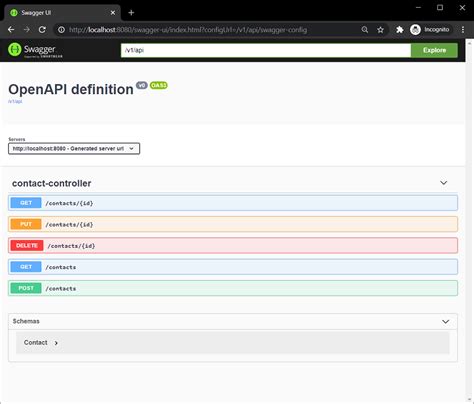This screenshot has width=474, height=404.
Task: Open the /v1/api link under the title
Action: [x=15, y=101]
